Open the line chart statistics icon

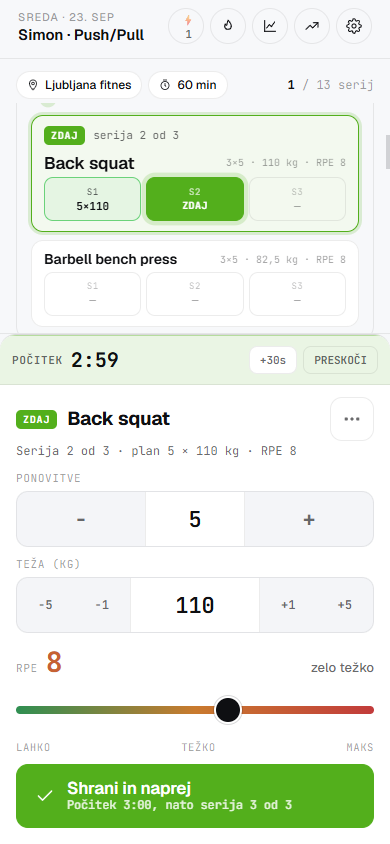(270, 26)
